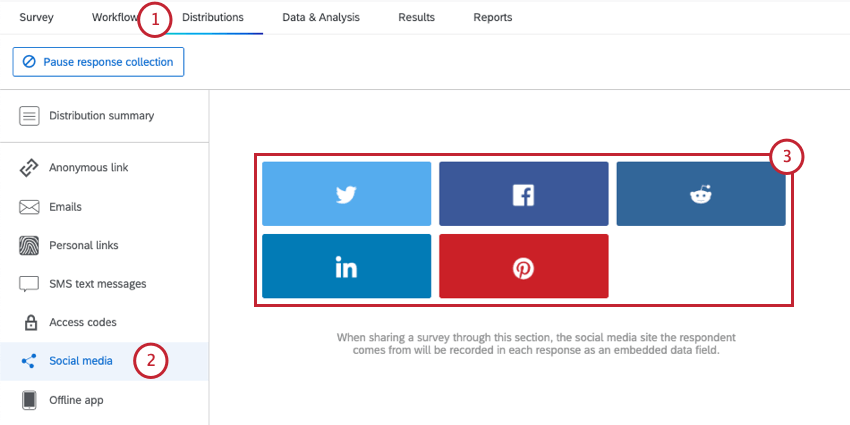
Task: Click the Distribution summary list icon
Action: click(x=29, y=116)
